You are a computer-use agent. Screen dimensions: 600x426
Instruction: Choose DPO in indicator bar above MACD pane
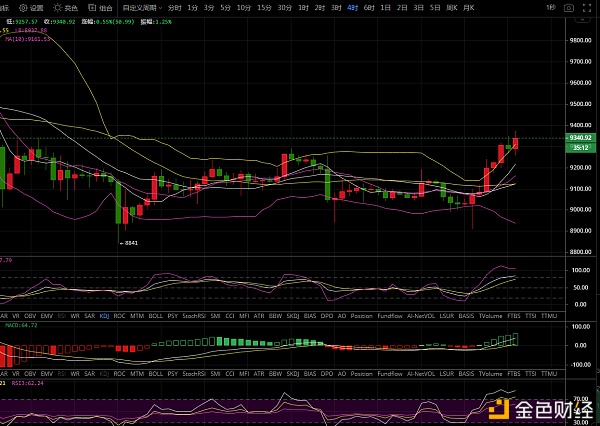click(327, 316)
